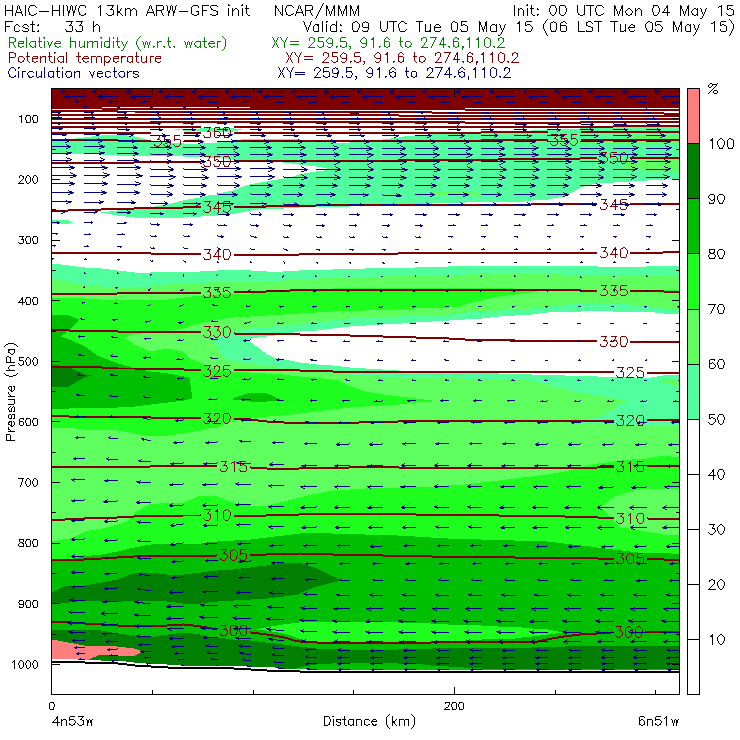The image size is (740, 740).
Task: Click the left '340' contour label
Action: click(217, 255)
